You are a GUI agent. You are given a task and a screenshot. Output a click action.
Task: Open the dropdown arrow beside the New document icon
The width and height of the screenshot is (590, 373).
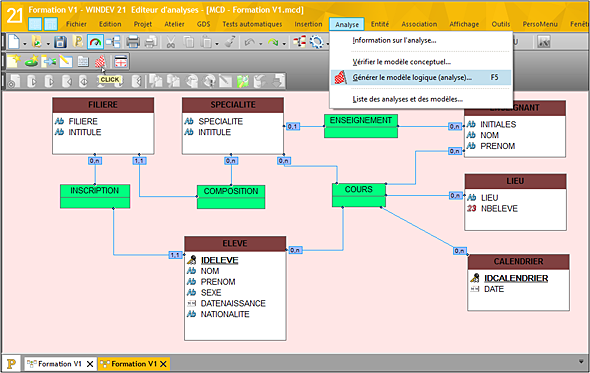[25, 44]
